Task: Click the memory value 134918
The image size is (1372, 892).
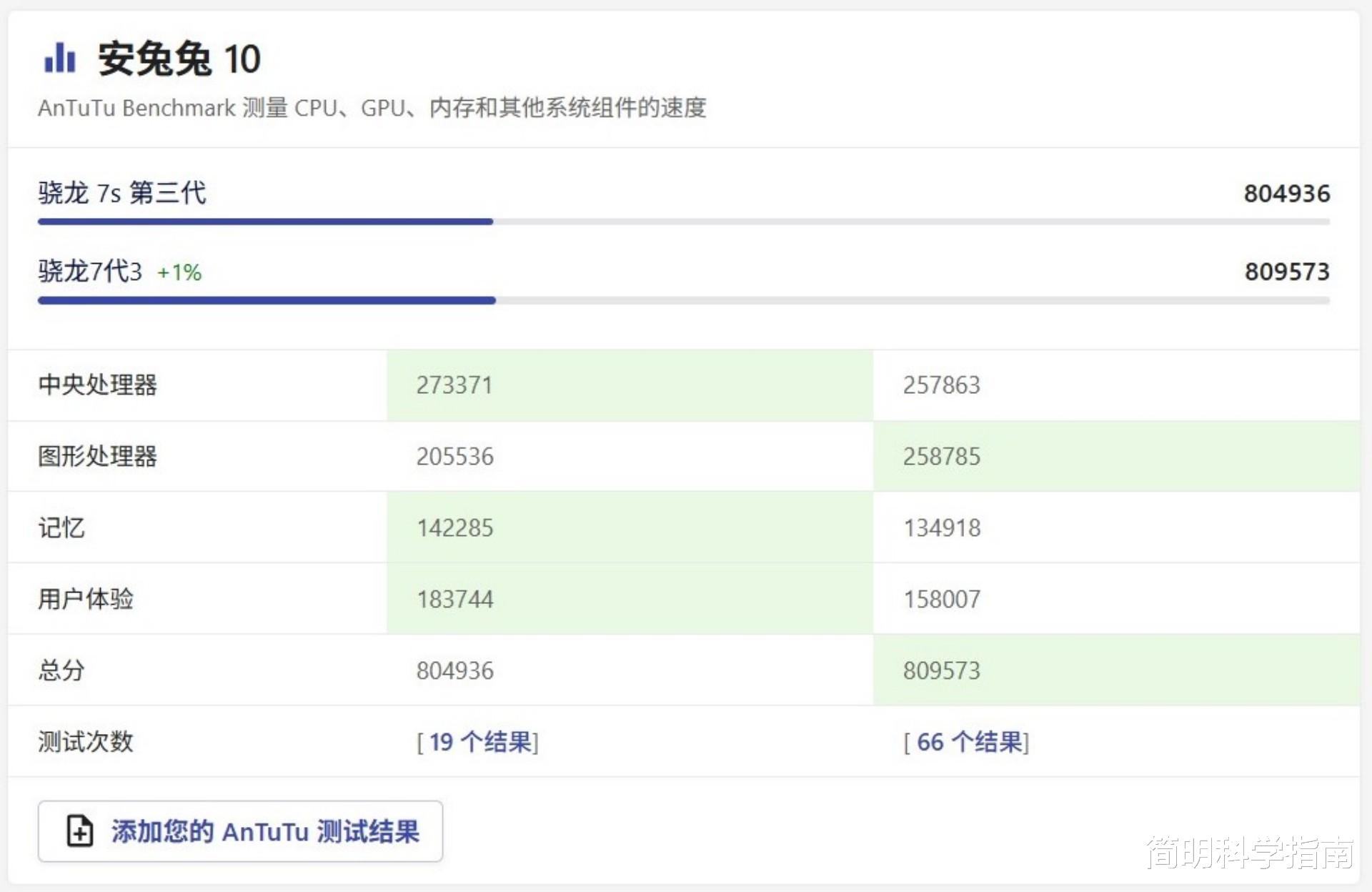Action: (x=942, y=527)
